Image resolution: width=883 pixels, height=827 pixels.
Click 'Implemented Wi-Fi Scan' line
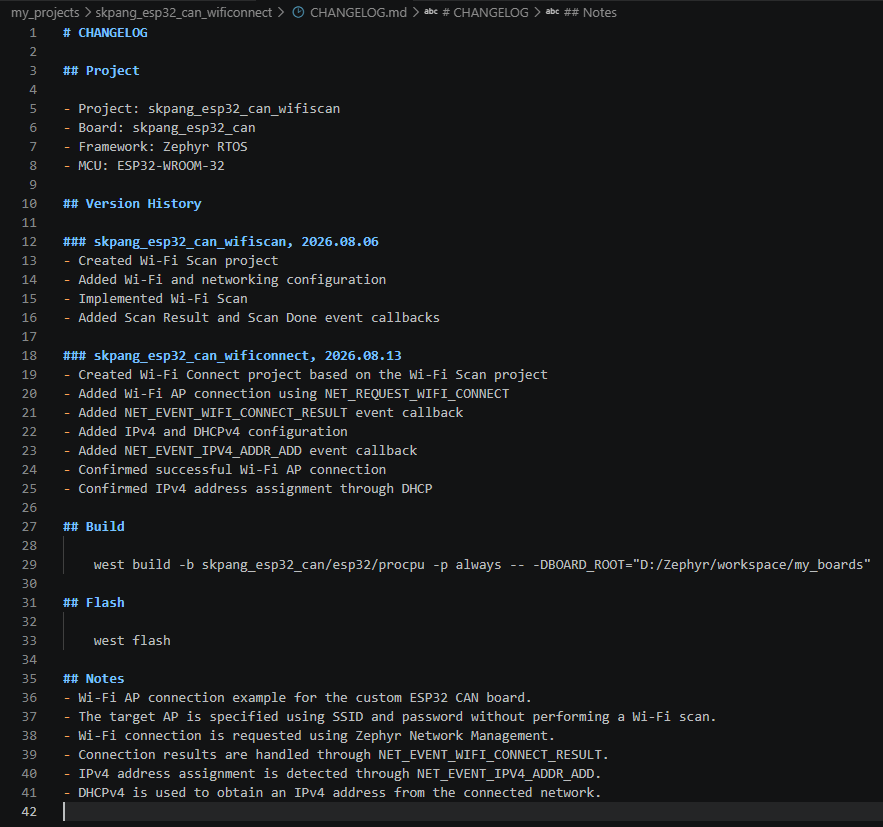tap(155, 298)
